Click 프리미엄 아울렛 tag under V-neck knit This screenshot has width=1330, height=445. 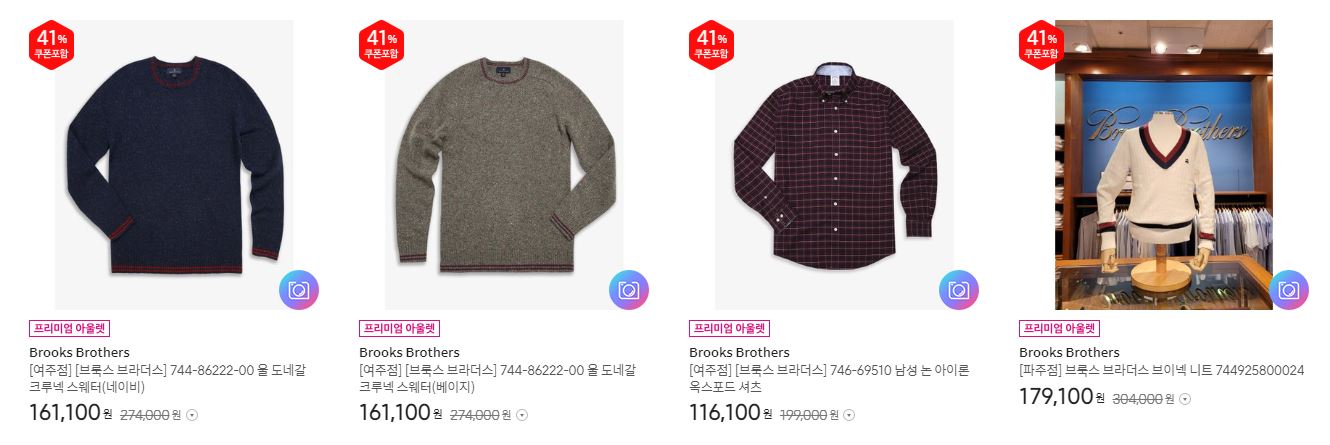tap(1059, 328)
